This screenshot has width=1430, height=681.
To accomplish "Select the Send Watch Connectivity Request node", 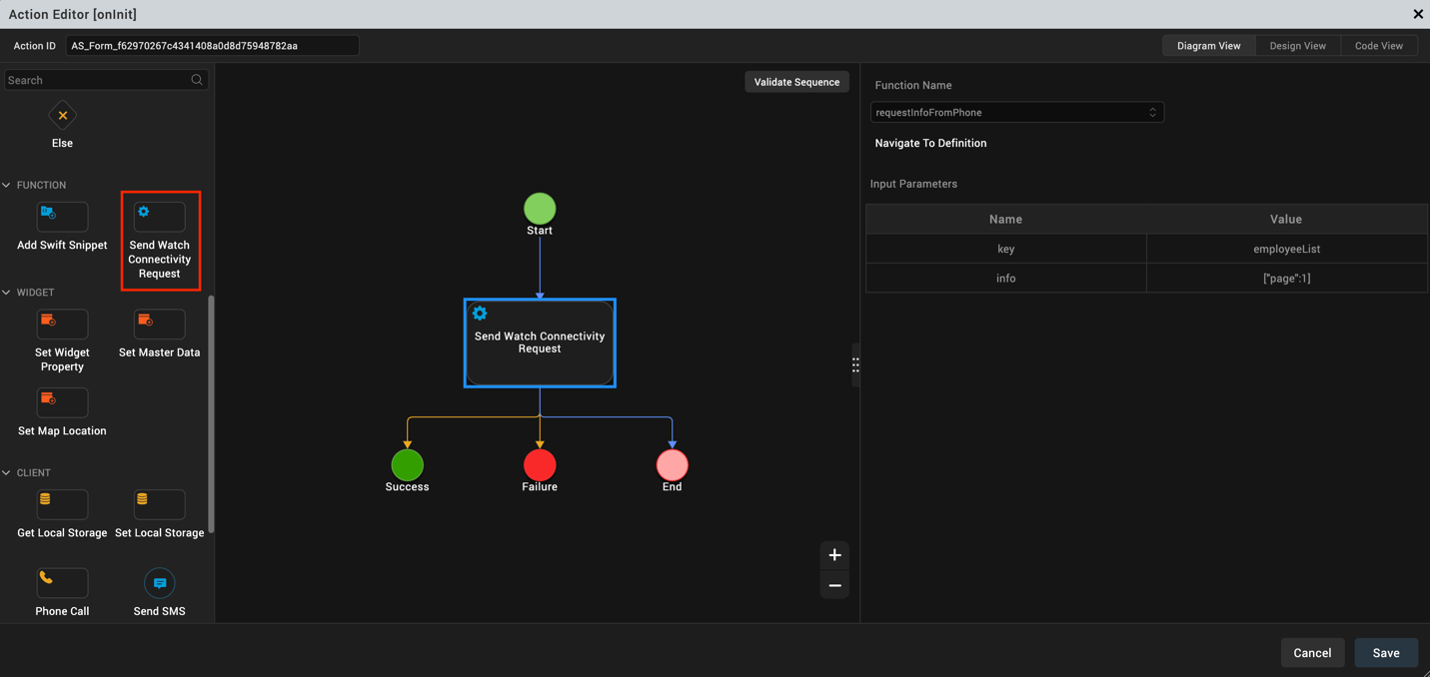I will (x=540, y=343).
